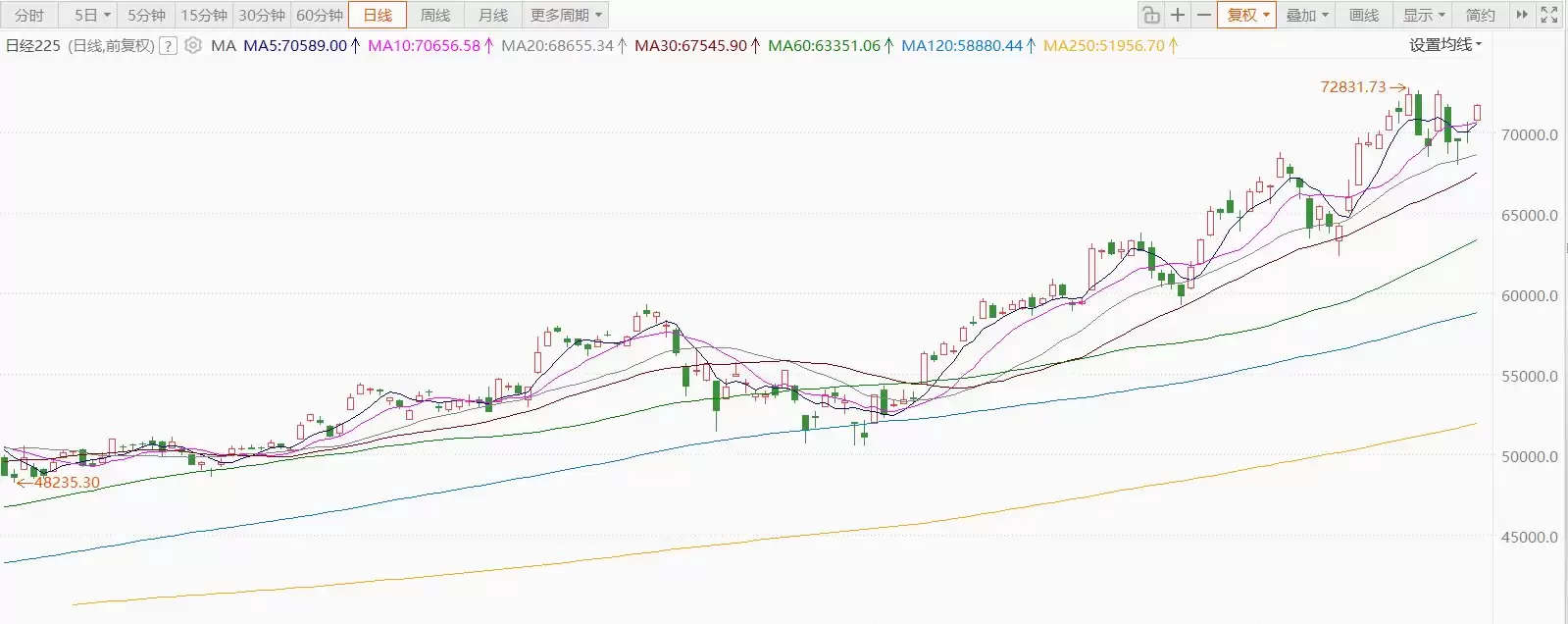This screenshot has height=624, width=1568.
Task: Switch to the 周线 weekly tab
Action: 435,15
